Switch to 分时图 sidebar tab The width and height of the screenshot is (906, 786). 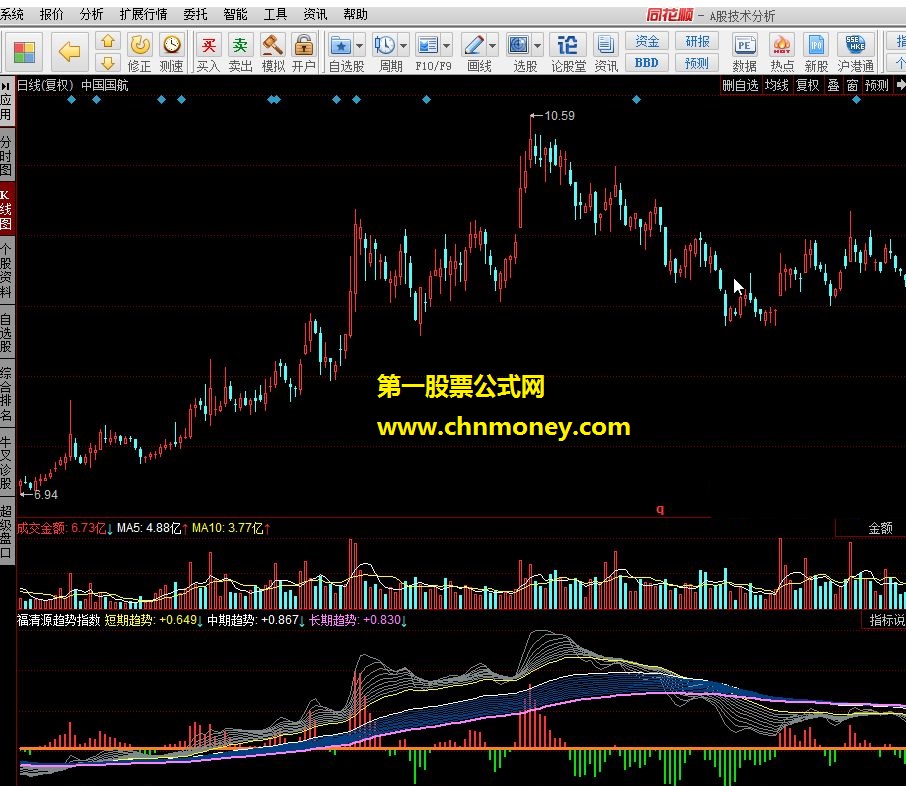coord(6,156)
